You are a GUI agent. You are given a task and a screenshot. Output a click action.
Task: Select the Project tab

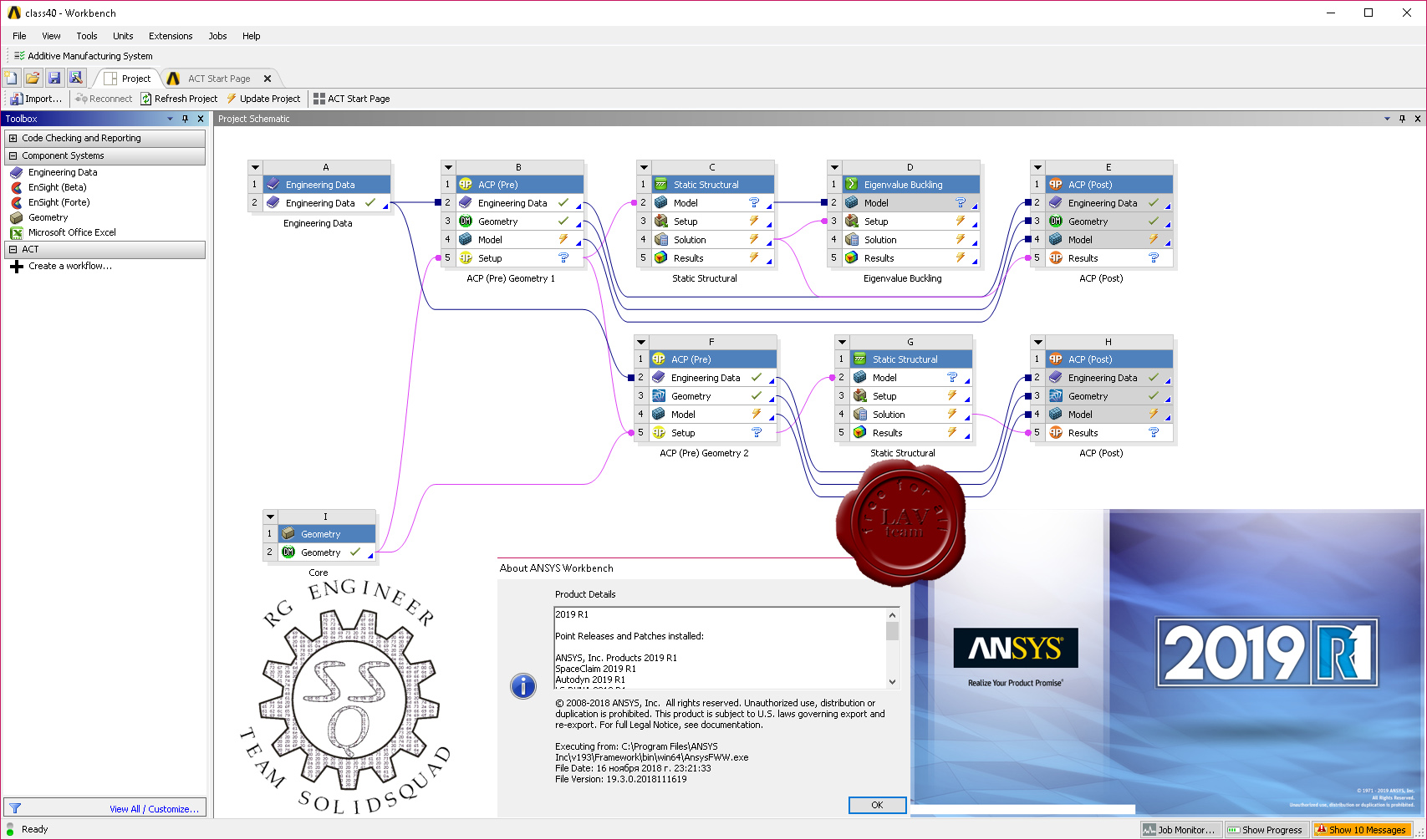(127, 79)
